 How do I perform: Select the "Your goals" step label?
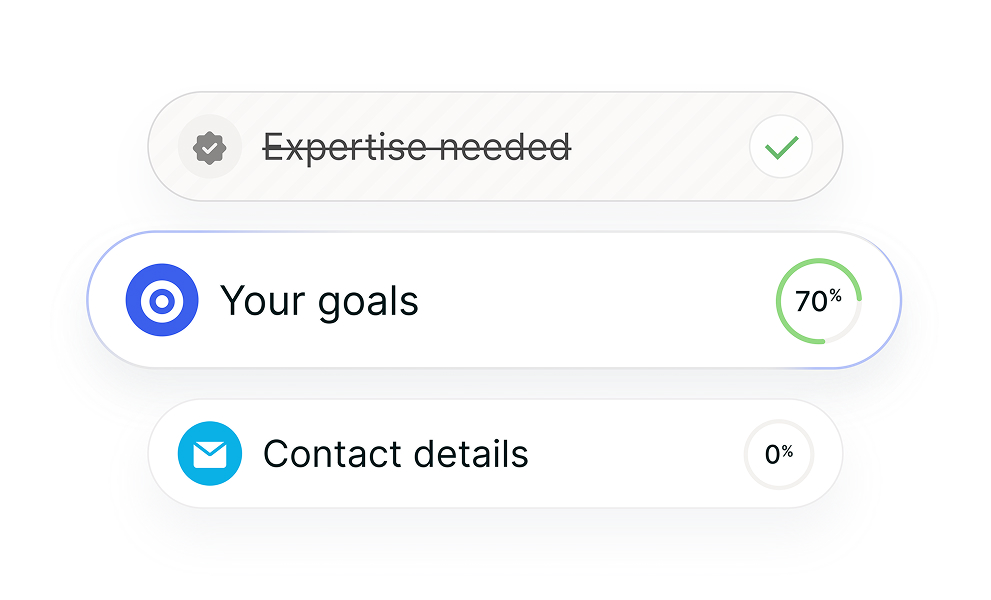[319, 301]
